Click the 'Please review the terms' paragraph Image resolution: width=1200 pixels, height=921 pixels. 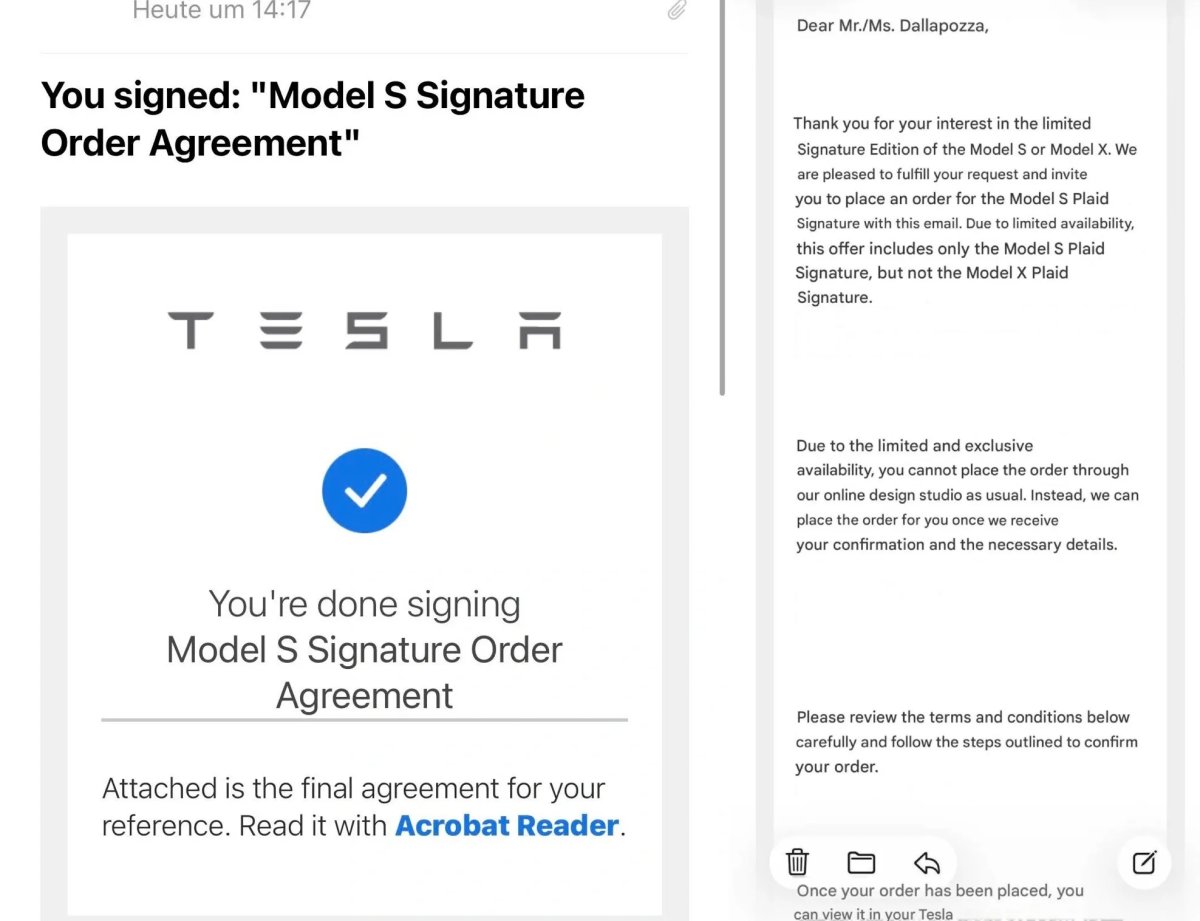[967, 742]
